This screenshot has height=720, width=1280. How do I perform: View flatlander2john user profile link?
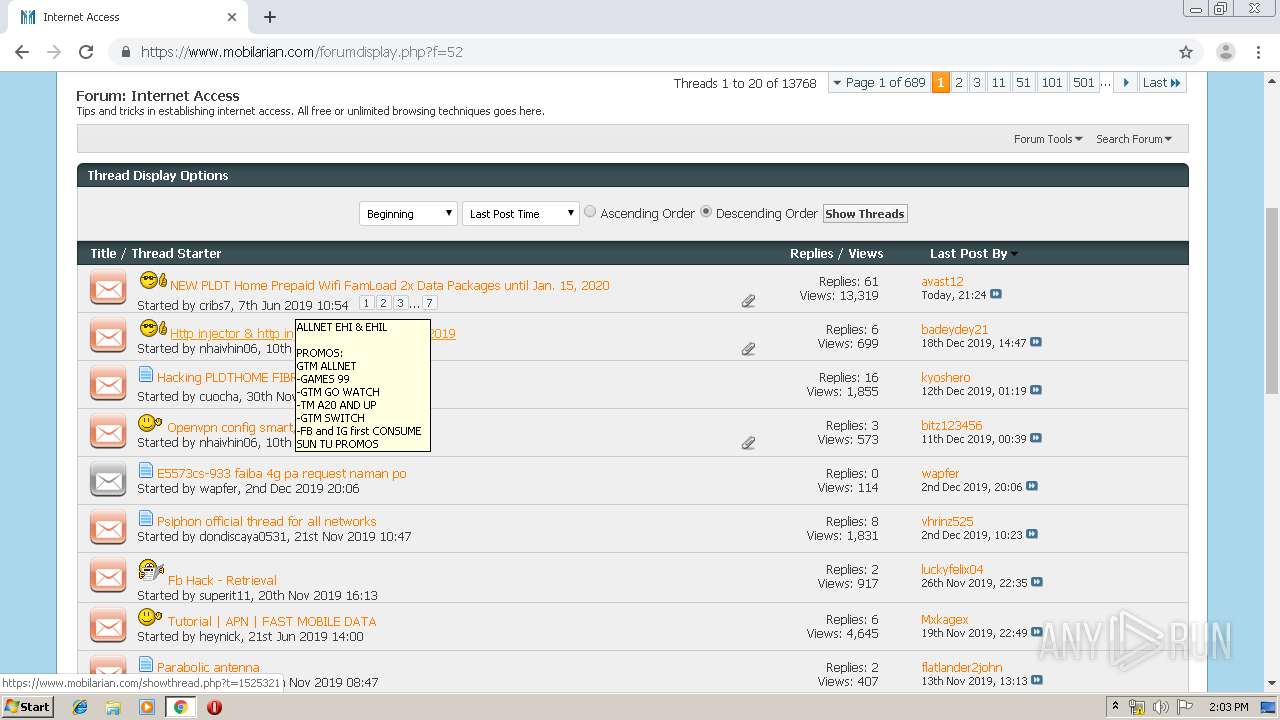point(961,667)
